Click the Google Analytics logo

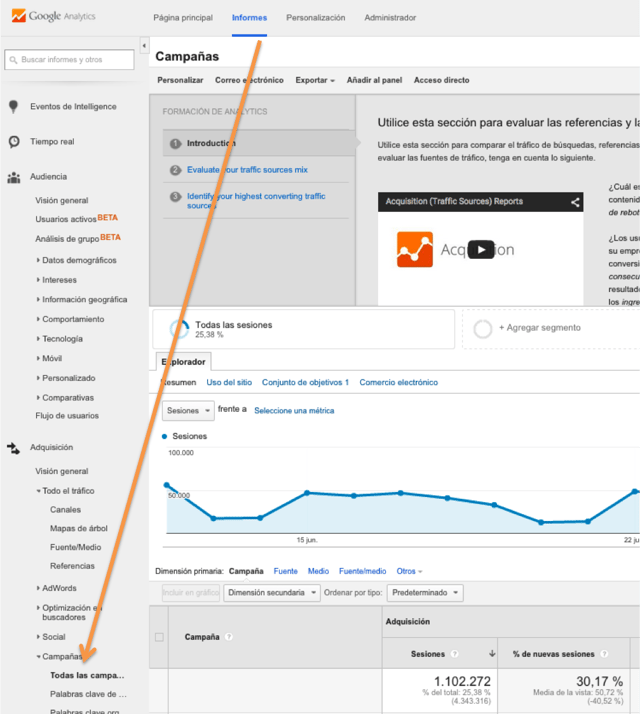pos(57,17)
